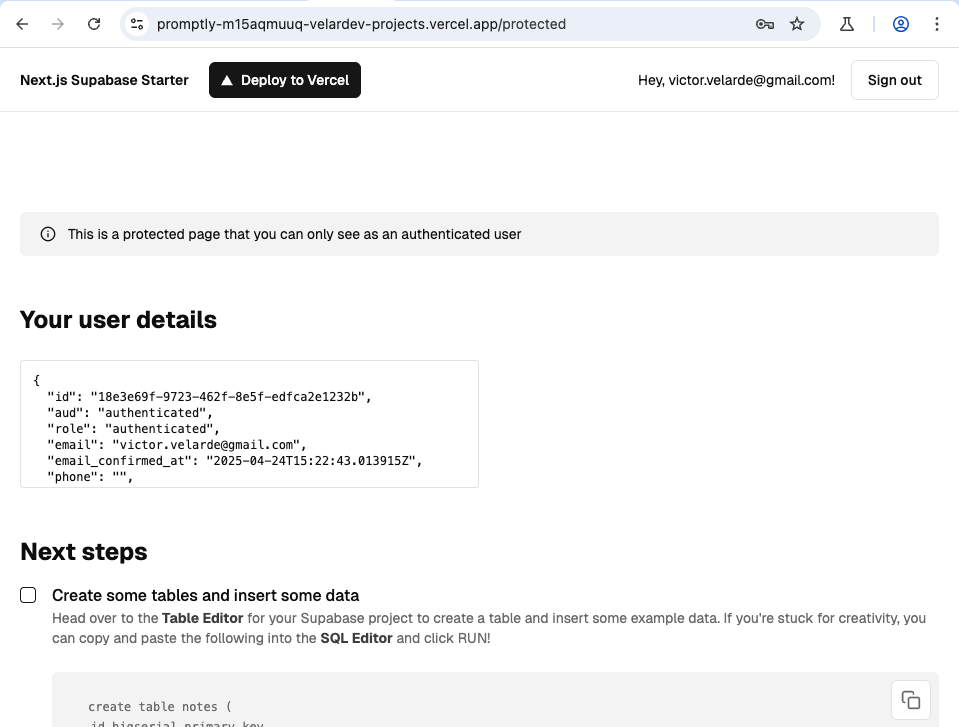Follow the SQL Editor link
959x727 pixels.
[357, 638]
